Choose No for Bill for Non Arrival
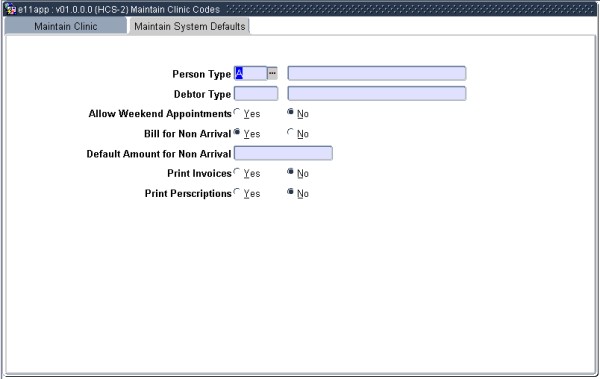The image size is (600, 379). (290, 132)
